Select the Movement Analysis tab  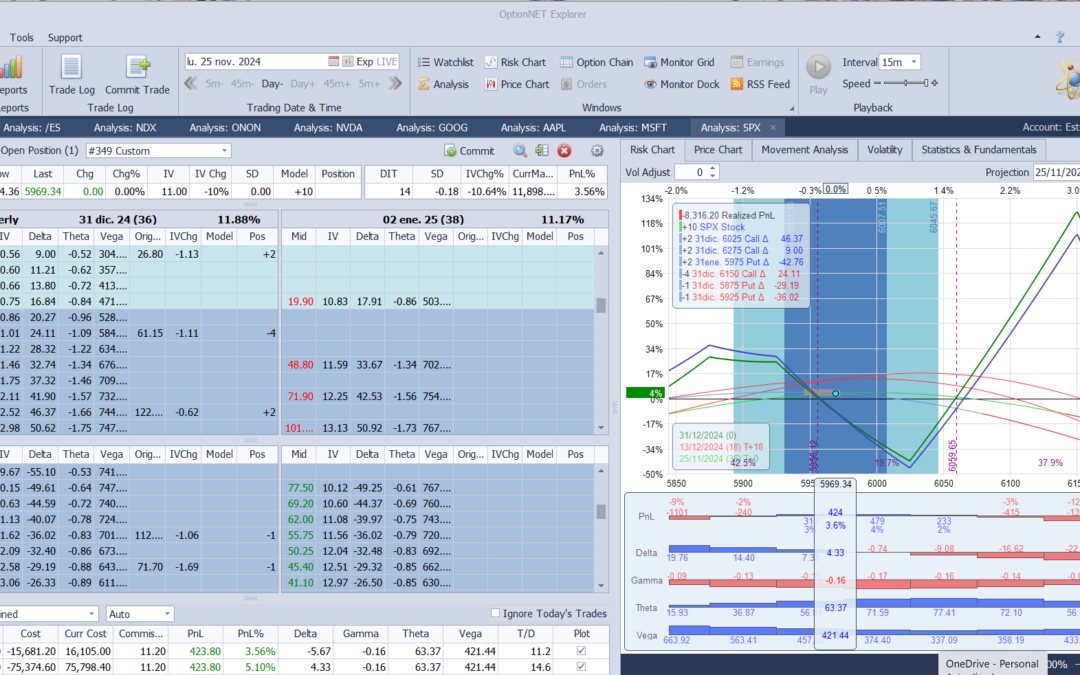pyautogui.click(x=804, y=149)
